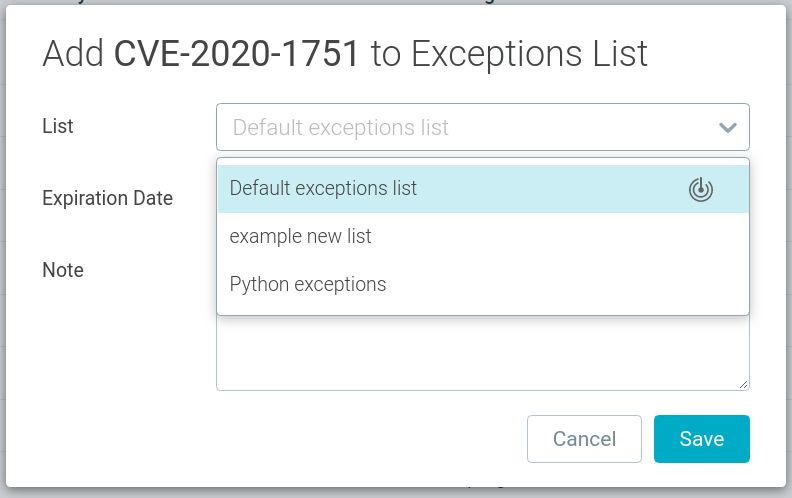The height and width of the screenshot is (498, 792).
Task: Open the List combo box field
Action: click(483, 127)
